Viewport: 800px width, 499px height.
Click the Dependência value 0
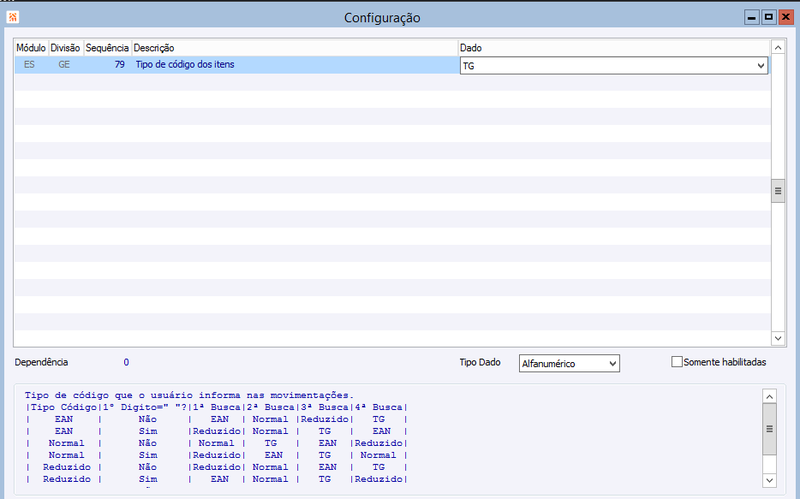(x=126, y=362)
